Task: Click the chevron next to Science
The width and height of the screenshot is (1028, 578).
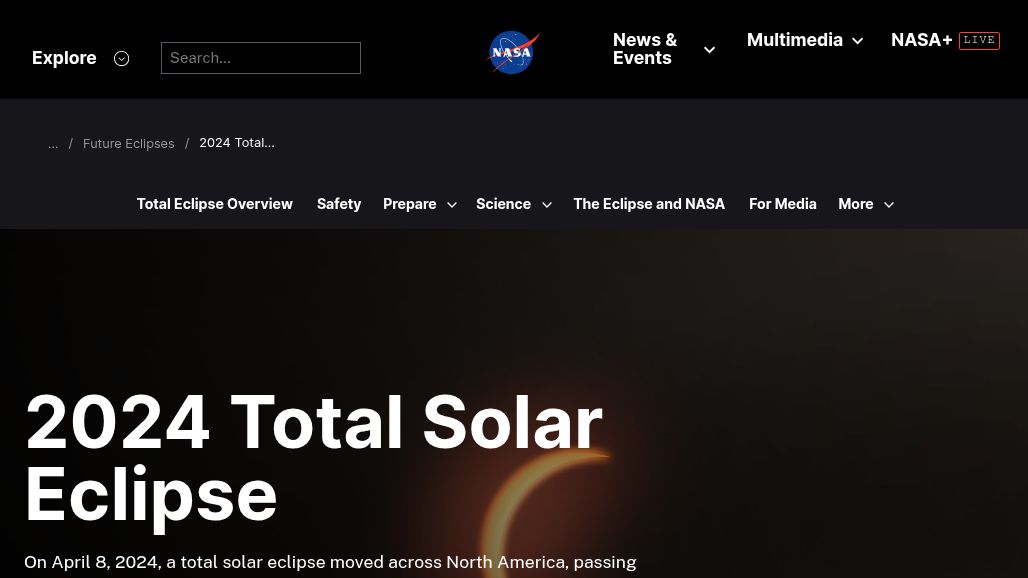Action: 546,204
